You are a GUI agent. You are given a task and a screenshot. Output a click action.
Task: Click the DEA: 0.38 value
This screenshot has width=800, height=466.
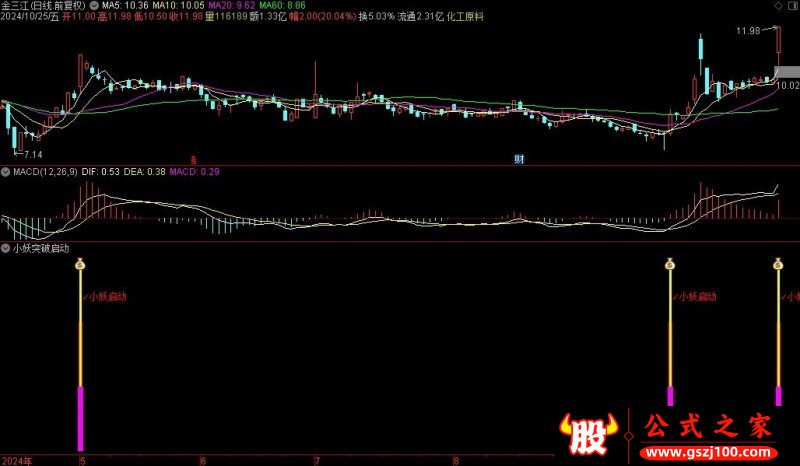145,172
